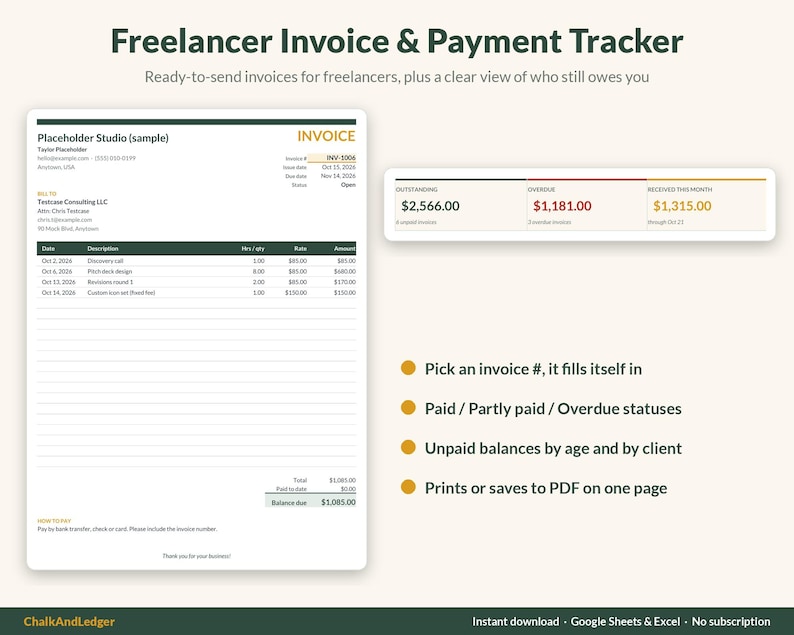794x635 pixels.
Task: Click the Instant download footer text
Action: tap(515, 622)
